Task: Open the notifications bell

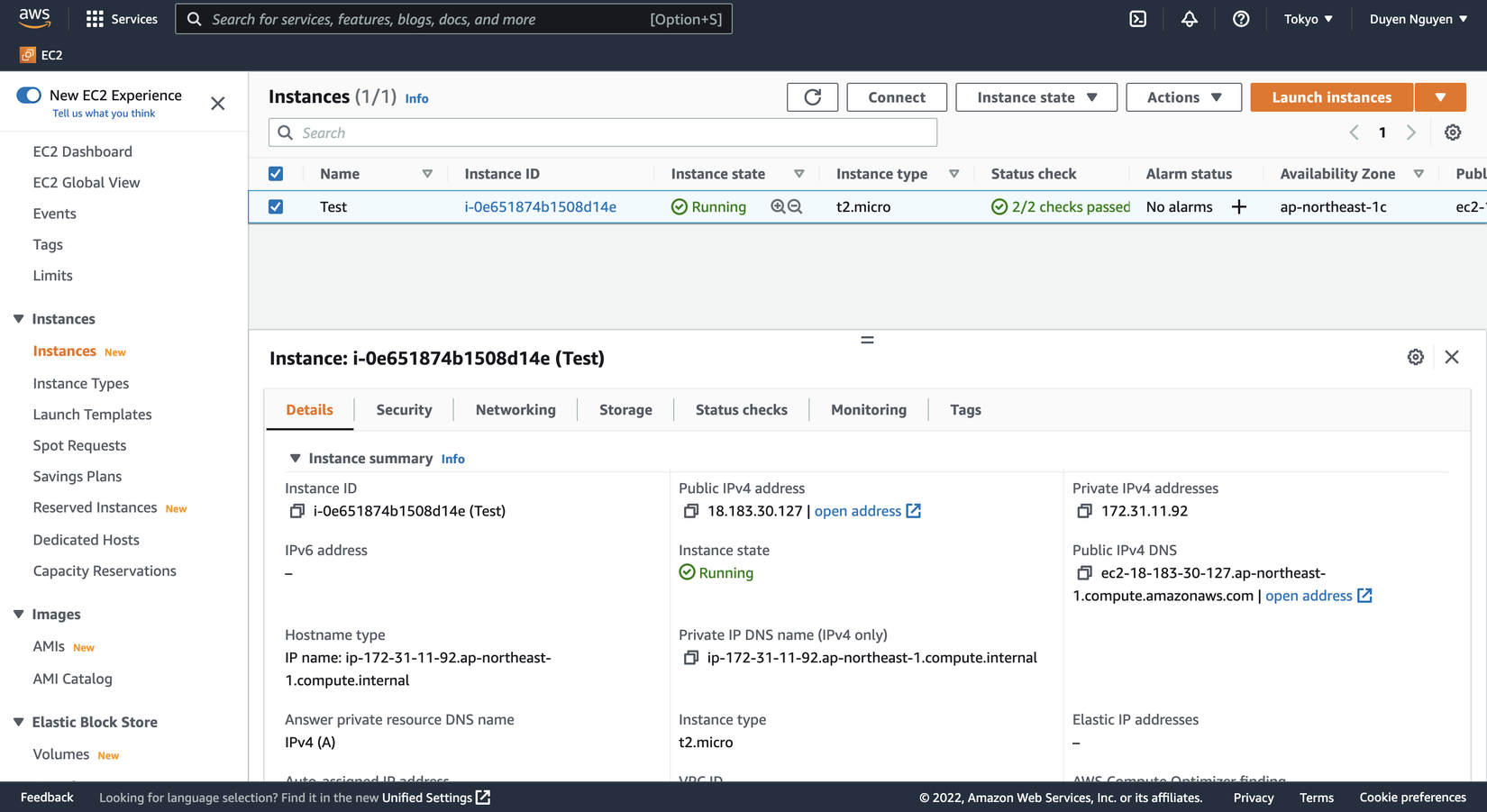Action: 1190,19
